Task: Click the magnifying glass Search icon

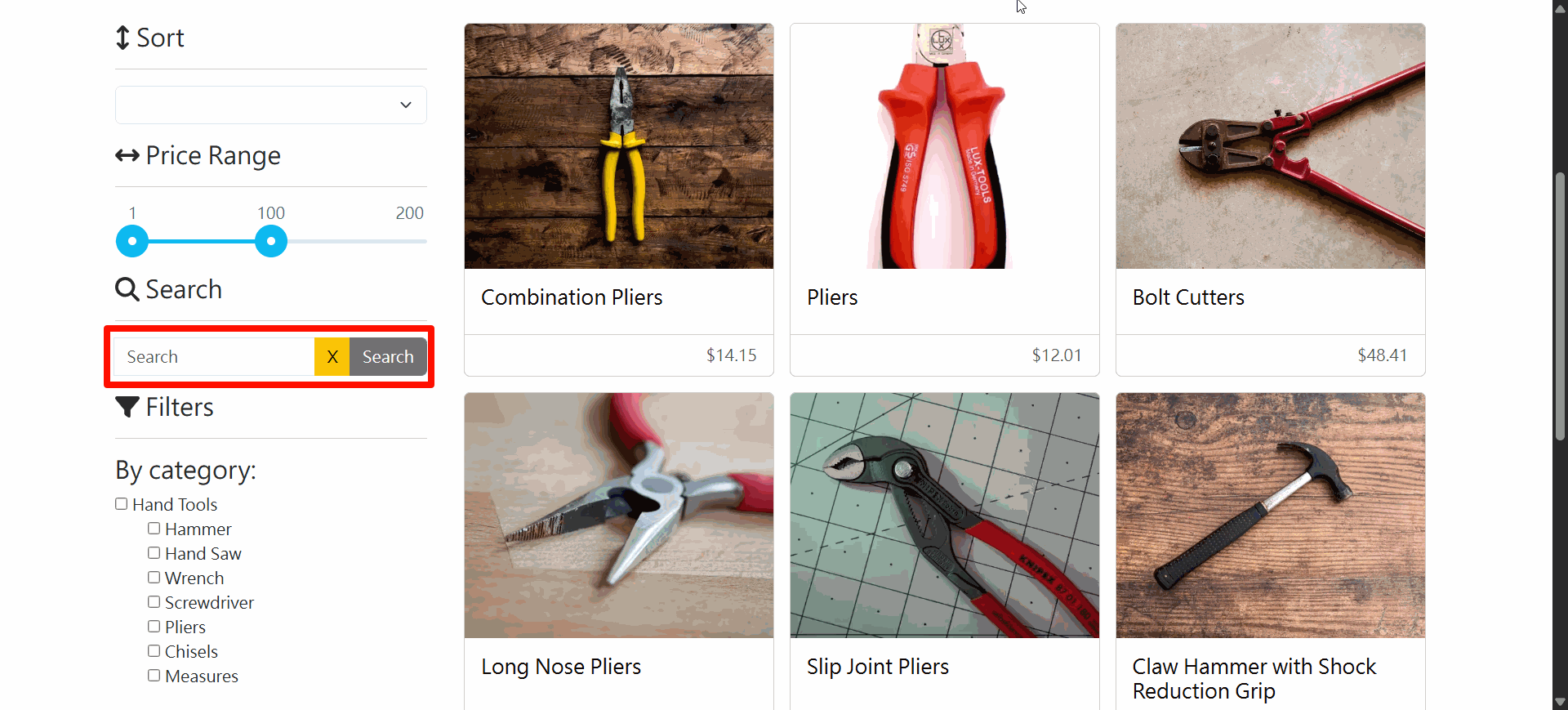Action: [x=127, y=289]
